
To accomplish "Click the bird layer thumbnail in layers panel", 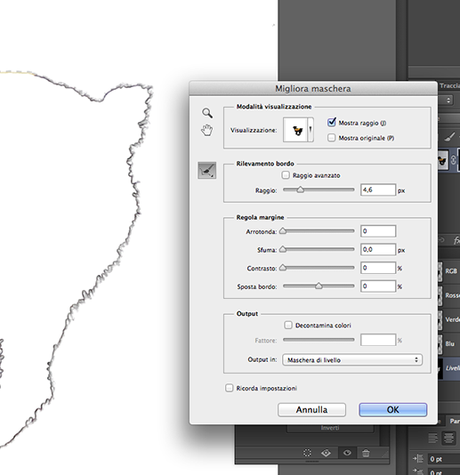I will pyautogui.click(x=443, y=161).
